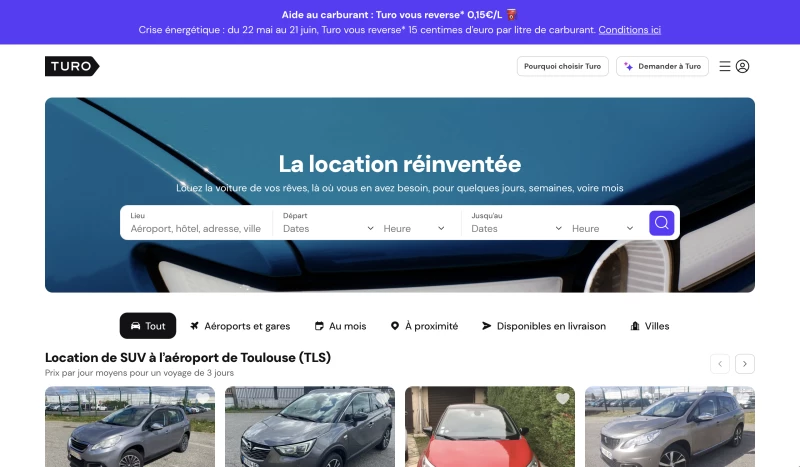
Task: Select the Aéroports et gares tab
Action: [240, 326]
